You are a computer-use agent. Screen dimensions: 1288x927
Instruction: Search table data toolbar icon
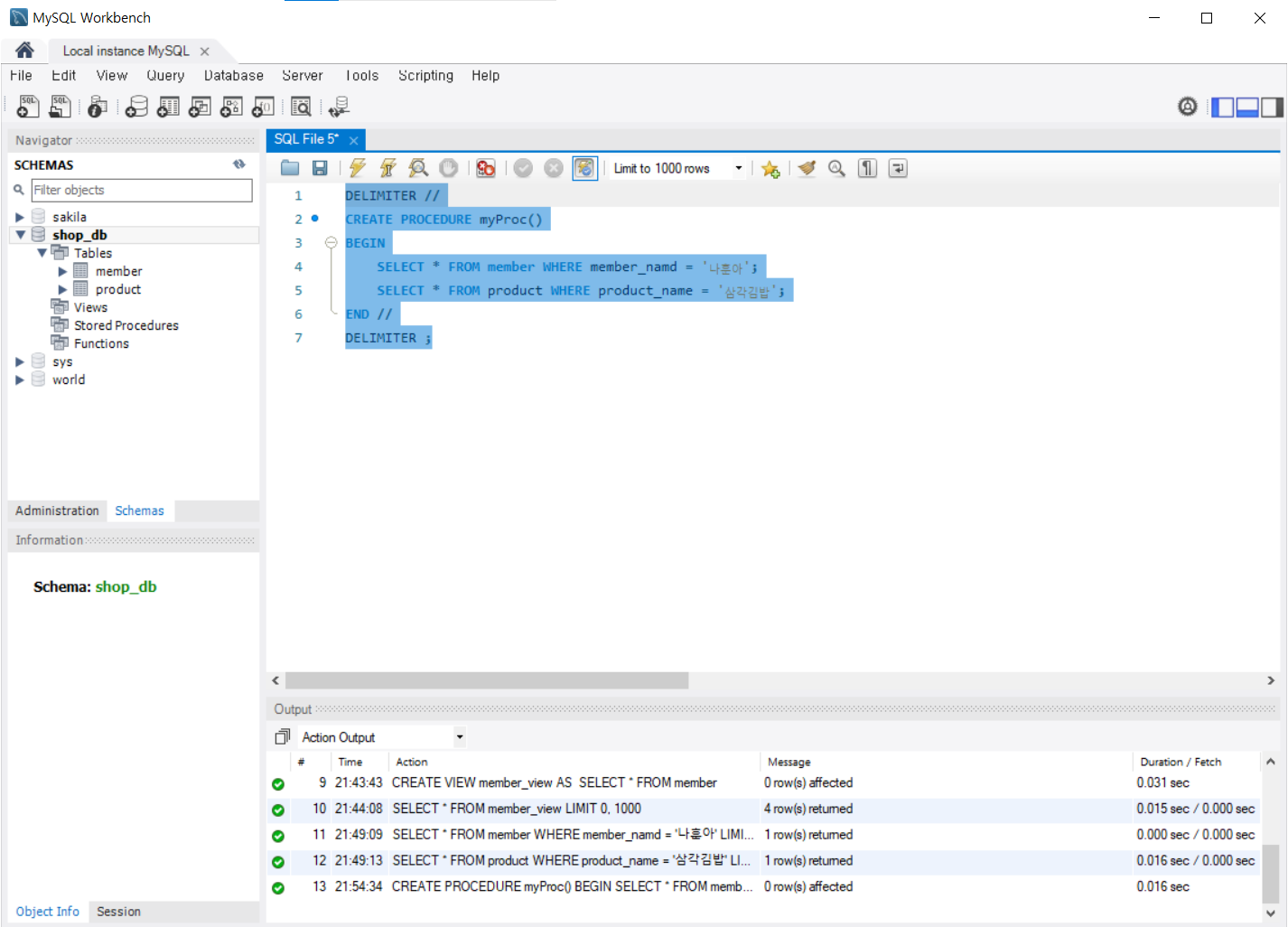coord(301,107)
